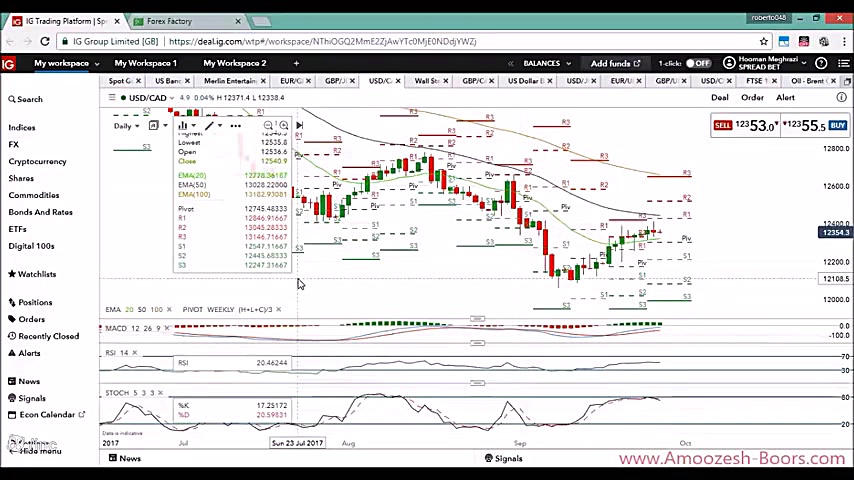
Task: Expand the USD/CAD market dropdown arrow
Action: click(x=172, y=98)
